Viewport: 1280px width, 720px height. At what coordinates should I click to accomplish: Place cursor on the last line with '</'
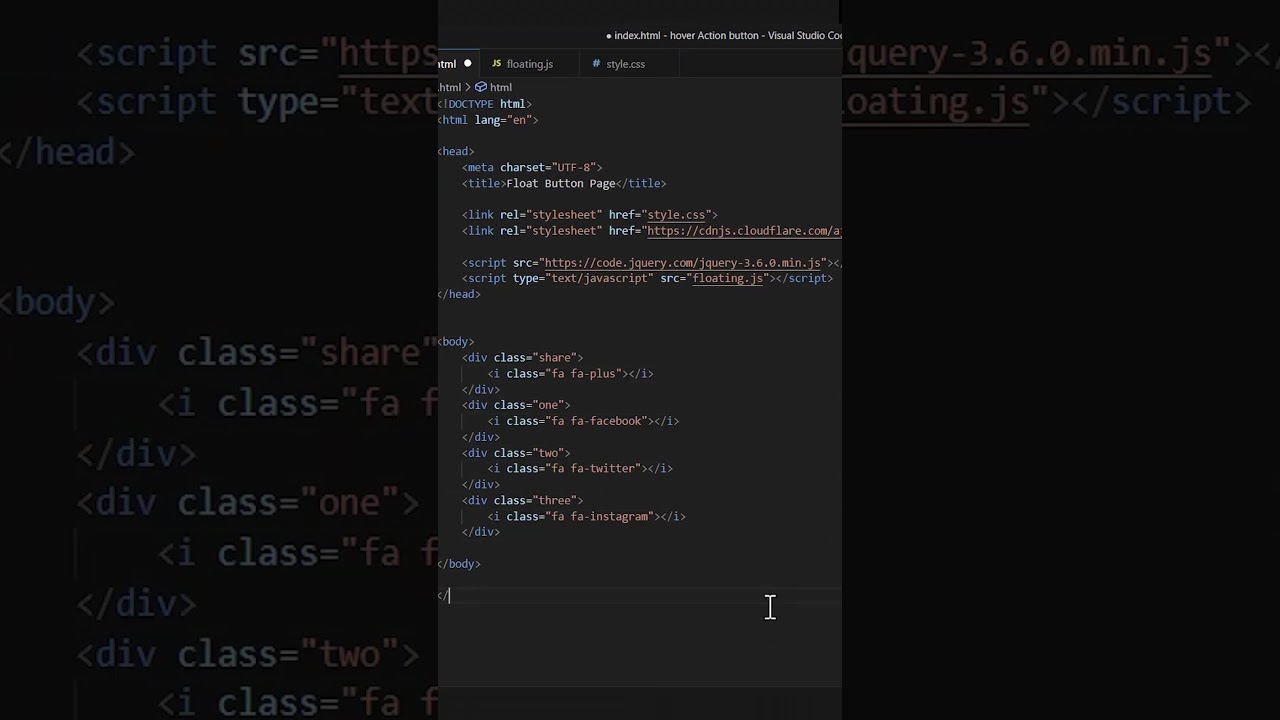[444, 596]
